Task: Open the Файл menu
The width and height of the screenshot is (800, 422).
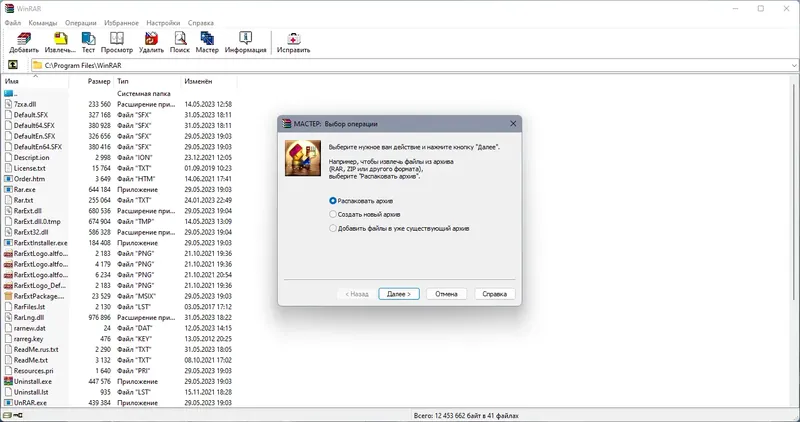Action: tap(13, 23)
